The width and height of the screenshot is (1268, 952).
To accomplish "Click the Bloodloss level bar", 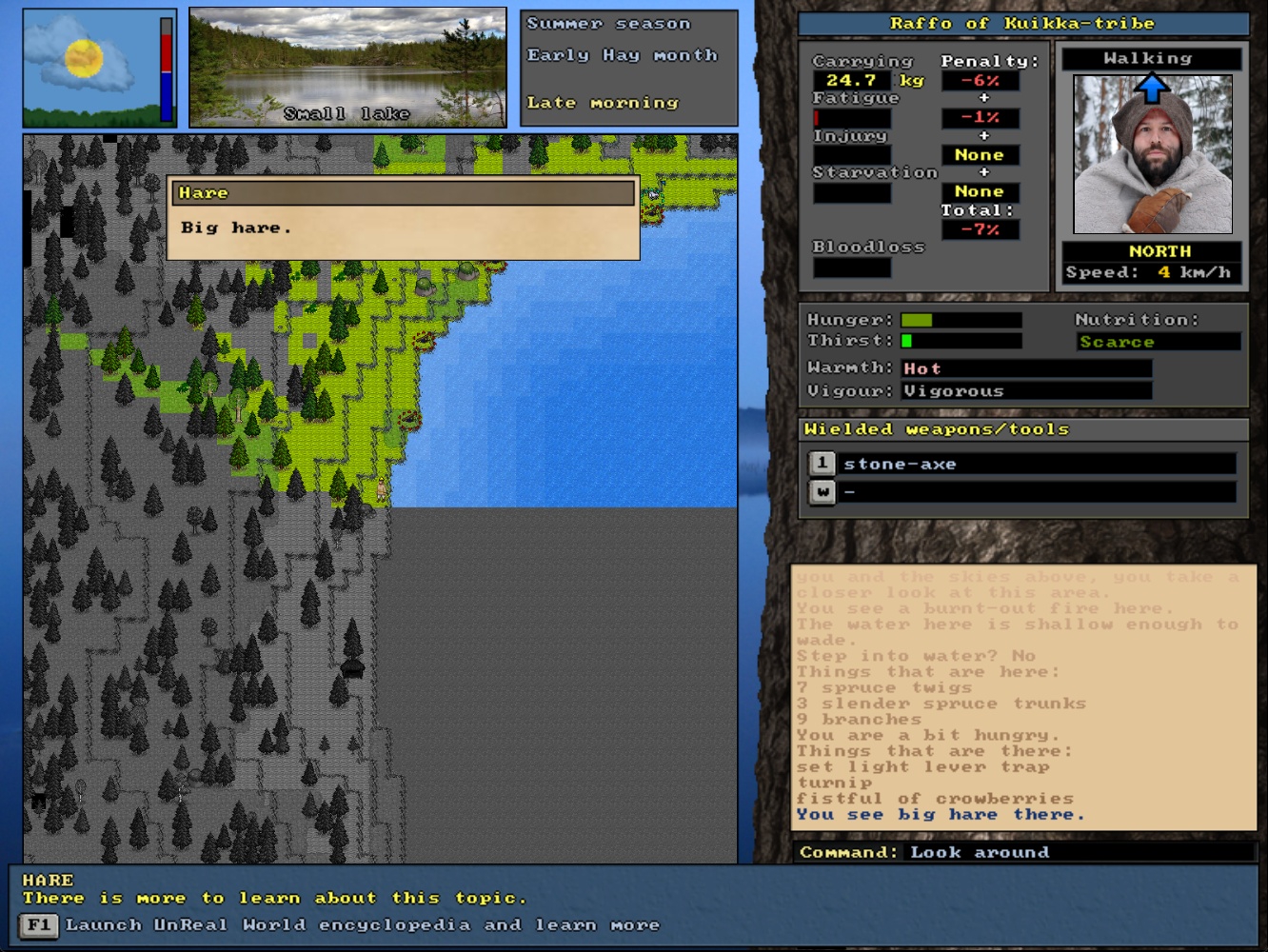I will tap(852, 268).
